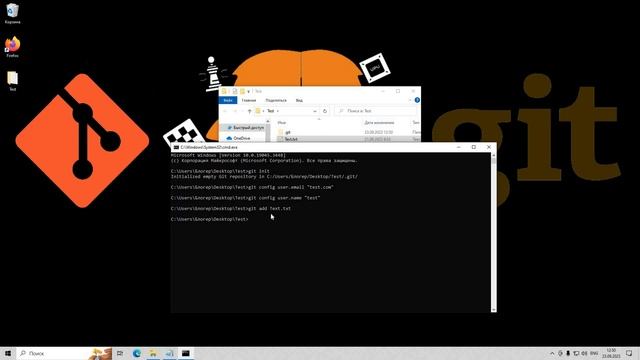Open the volume control tray icon
This screenshot has width=640, height=360.
click(x=584, y=353)
